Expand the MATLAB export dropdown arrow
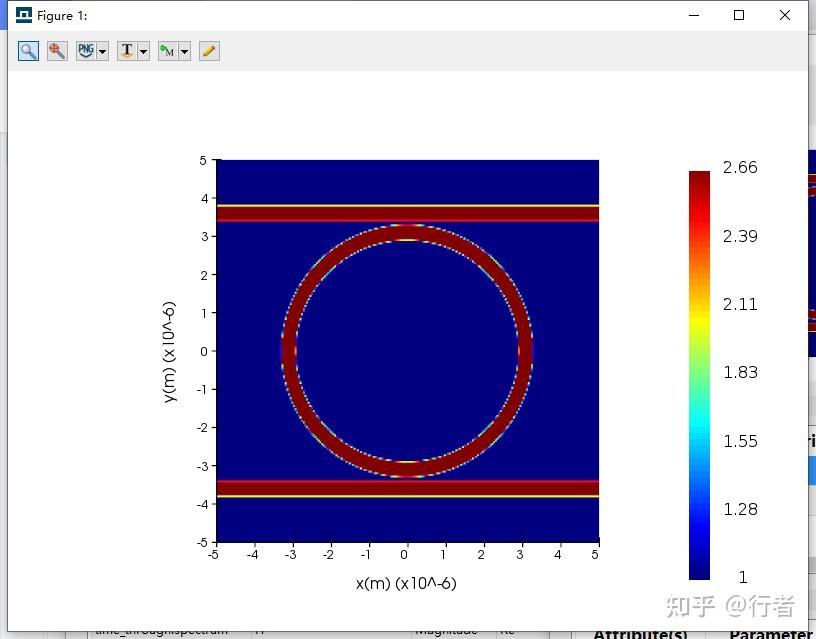816x639 pixels. (184, 51)
